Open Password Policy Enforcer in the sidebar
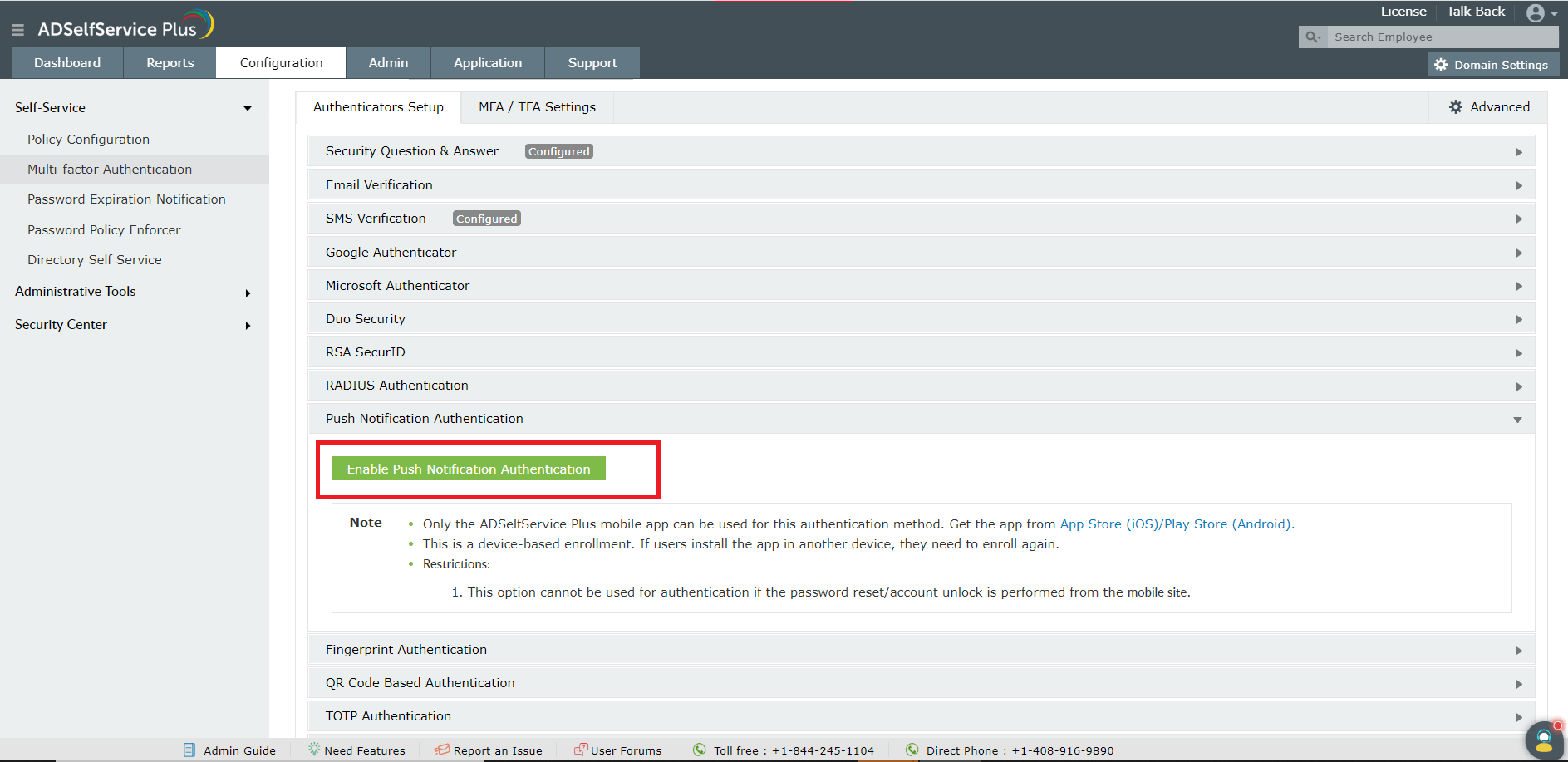 point(104,230)
